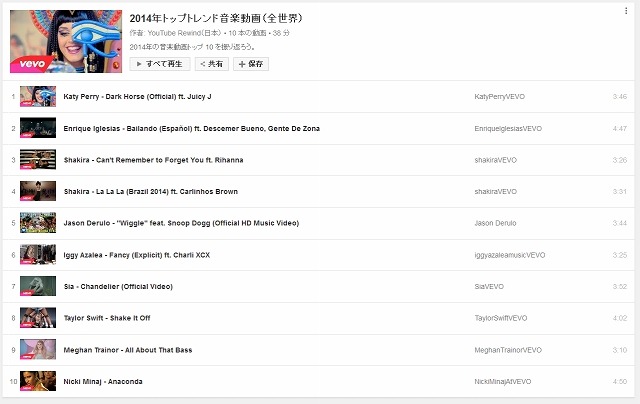Image resolution: width=640 pixels, height=404 pixels.
Task: Click the すべて再生 play-all button
Action: coord(160,64)
